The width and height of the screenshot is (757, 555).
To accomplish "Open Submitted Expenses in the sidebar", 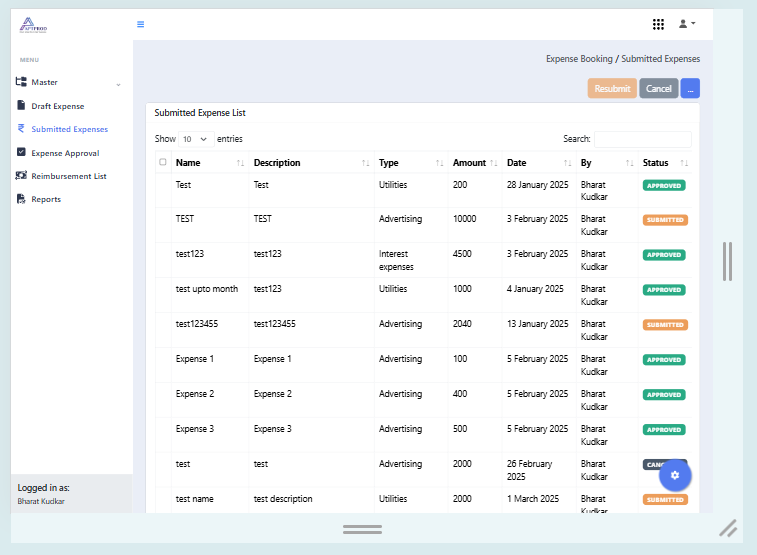I will coord(69,129).
